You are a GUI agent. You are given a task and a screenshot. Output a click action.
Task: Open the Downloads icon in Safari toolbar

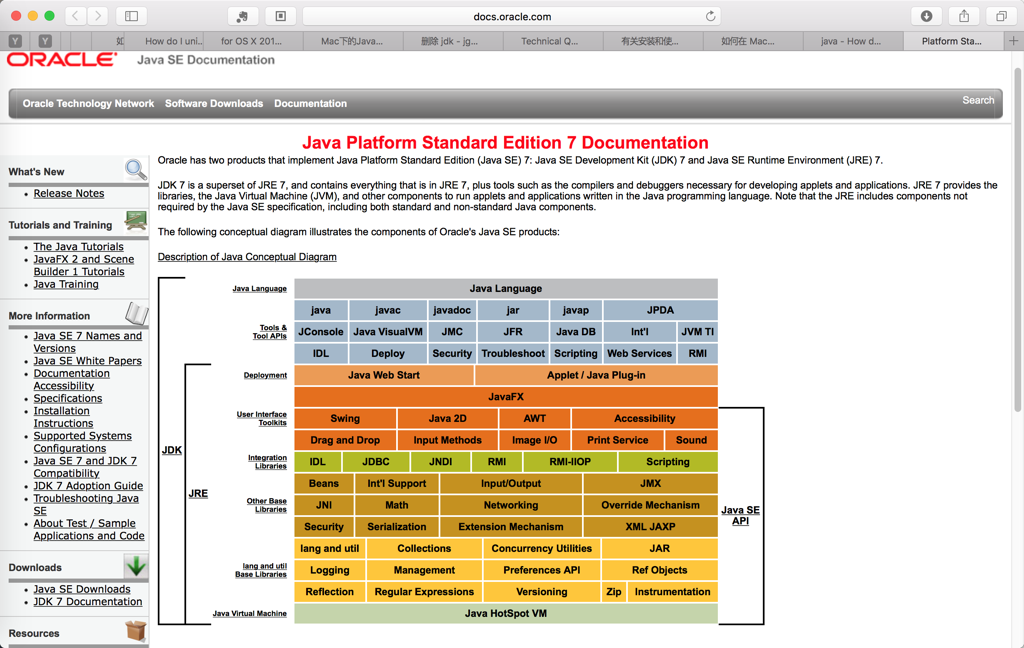coord(926,16)
